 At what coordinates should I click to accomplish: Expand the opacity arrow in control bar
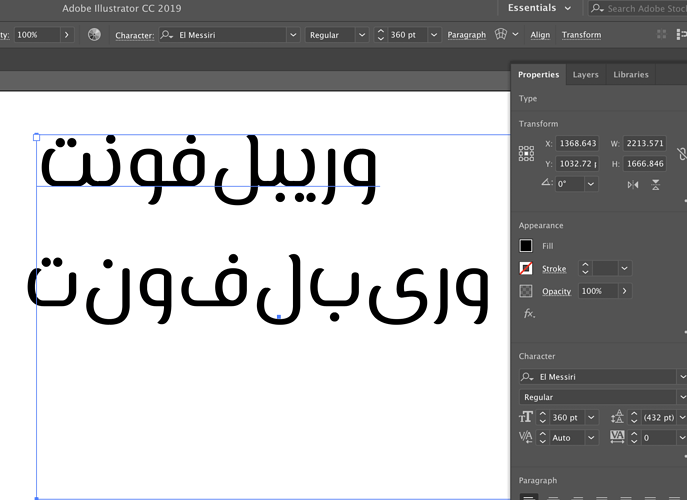coord(67,35)
